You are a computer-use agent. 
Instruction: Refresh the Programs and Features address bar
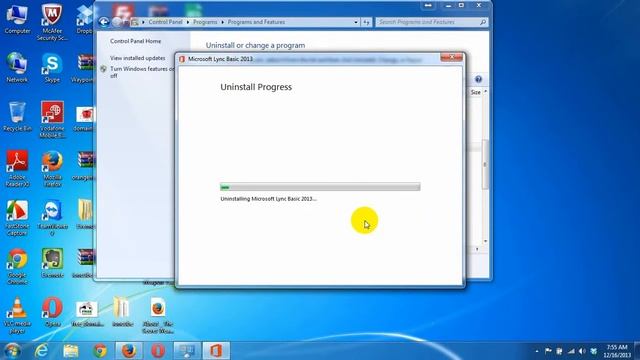tap(366, 22)
